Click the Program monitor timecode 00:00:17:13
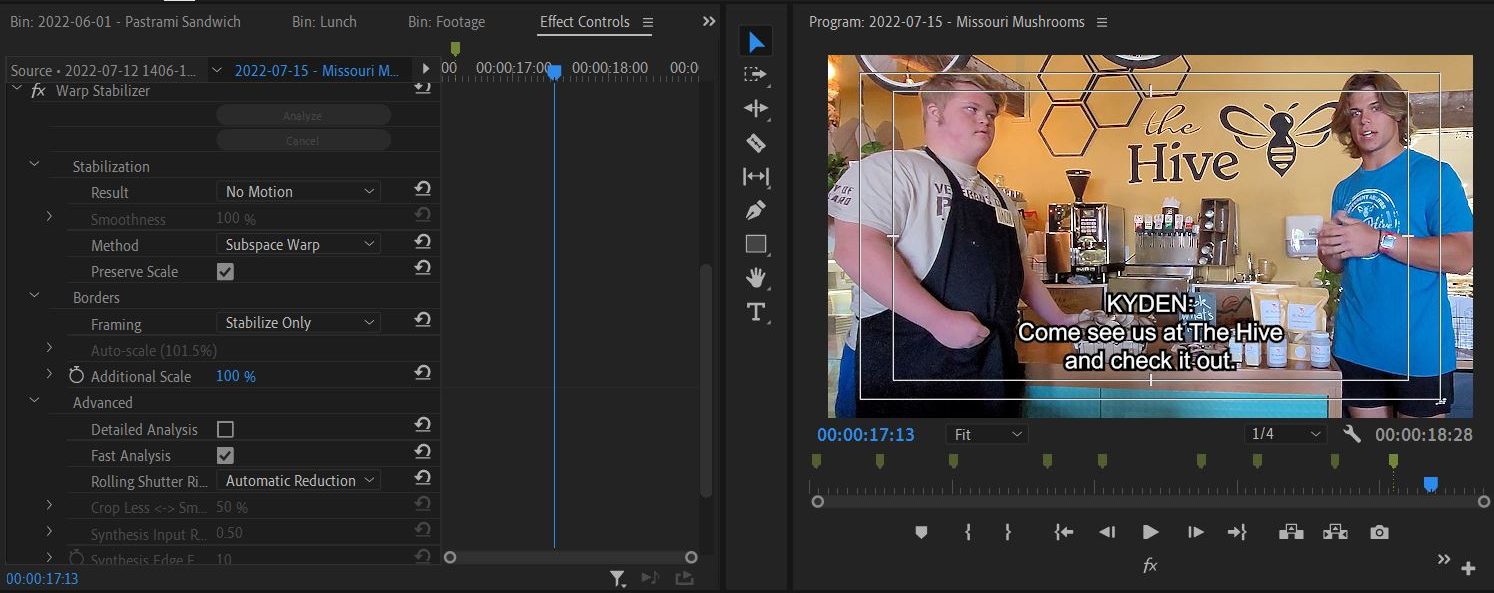The height and width of the screenshot is (593, 1494). pos(866,434)
